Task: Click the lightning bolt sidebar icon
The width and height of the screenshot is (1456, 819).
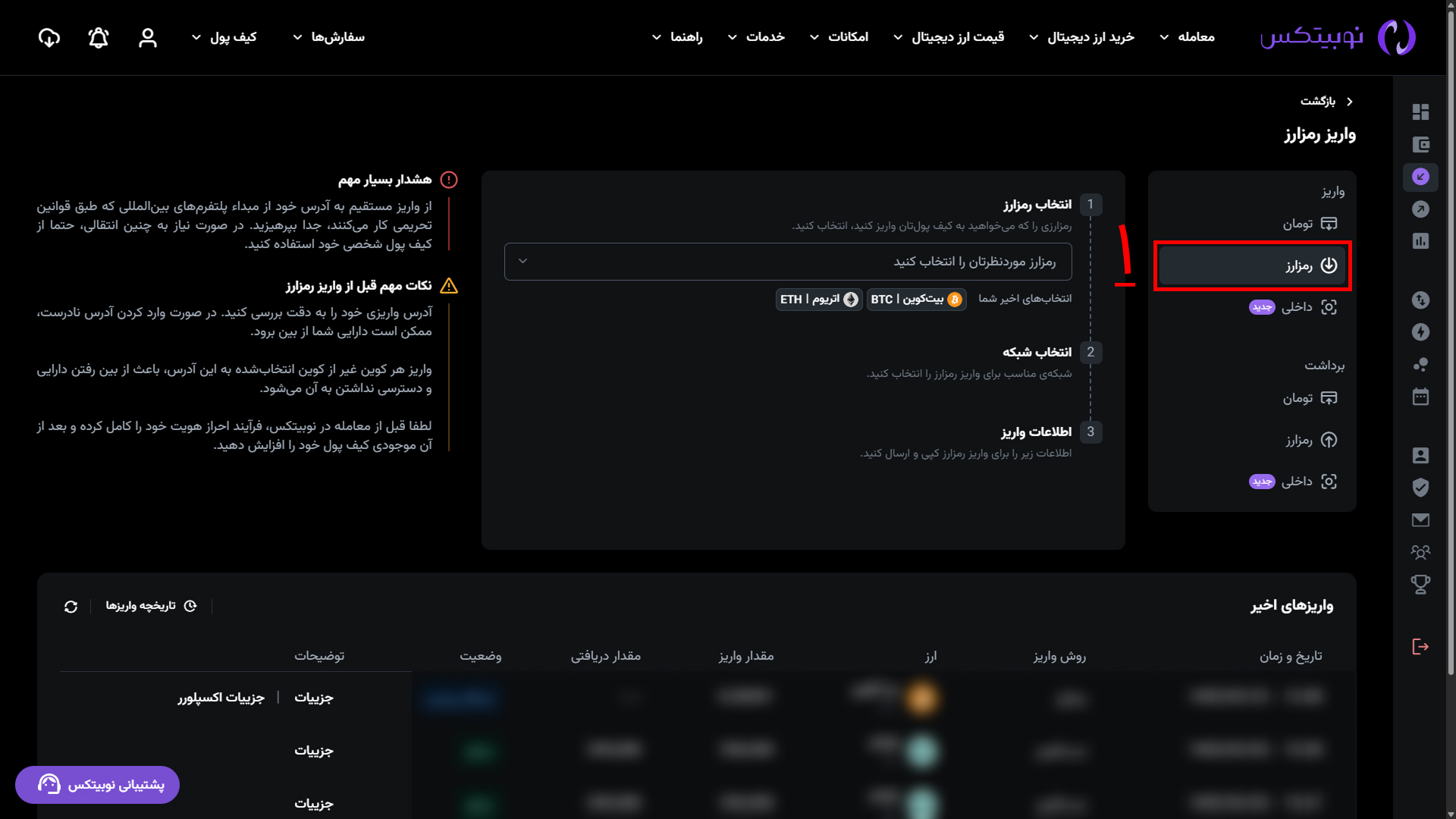Action: pos(1420,332)
